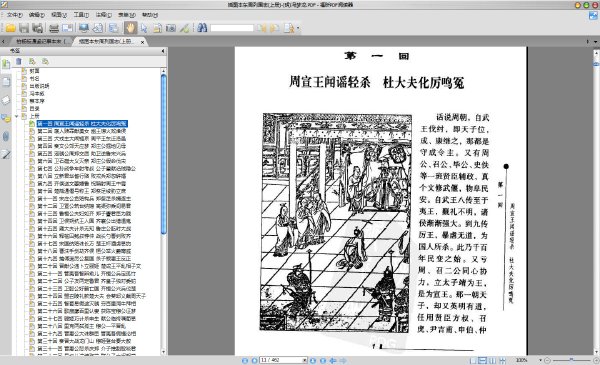
Task: Close the active document tab
Action: [x=142, y=42]
